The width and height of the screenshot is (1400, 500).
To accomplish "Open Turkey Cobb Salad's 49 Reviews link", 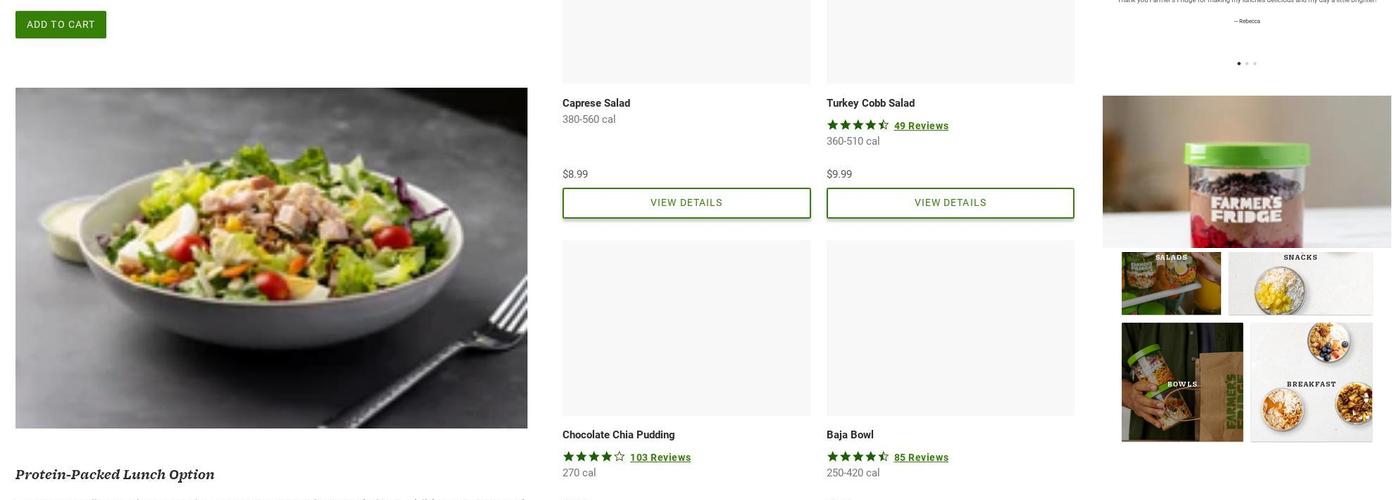I will point(921,126).
